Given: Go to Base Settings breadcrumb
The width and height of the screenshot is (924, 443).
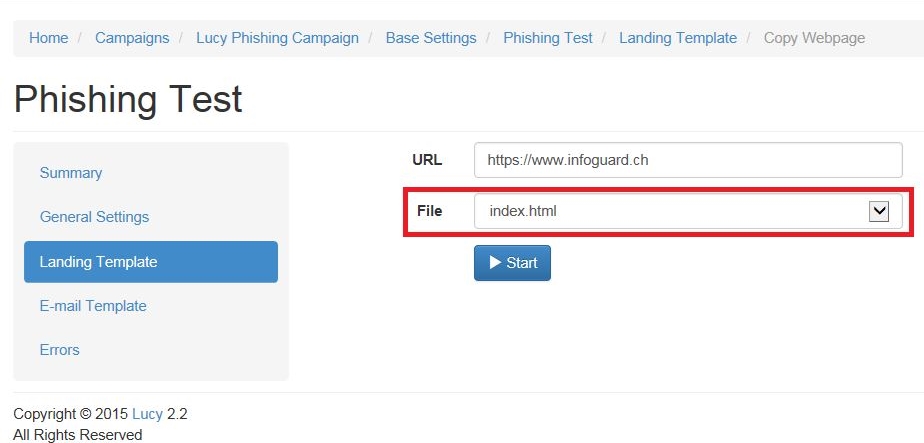Looking at the screenshot, I should (431, 38).
